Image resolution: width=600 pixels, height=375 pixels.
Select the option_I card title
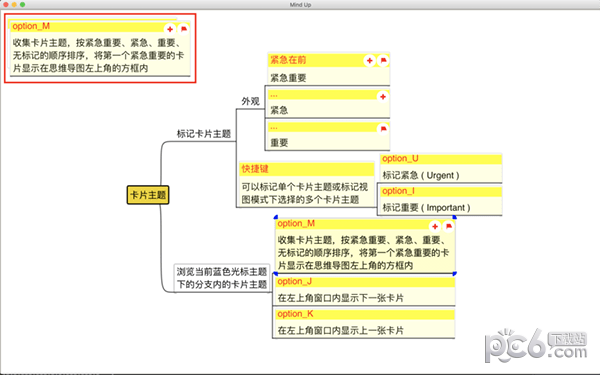pos(398,191)
